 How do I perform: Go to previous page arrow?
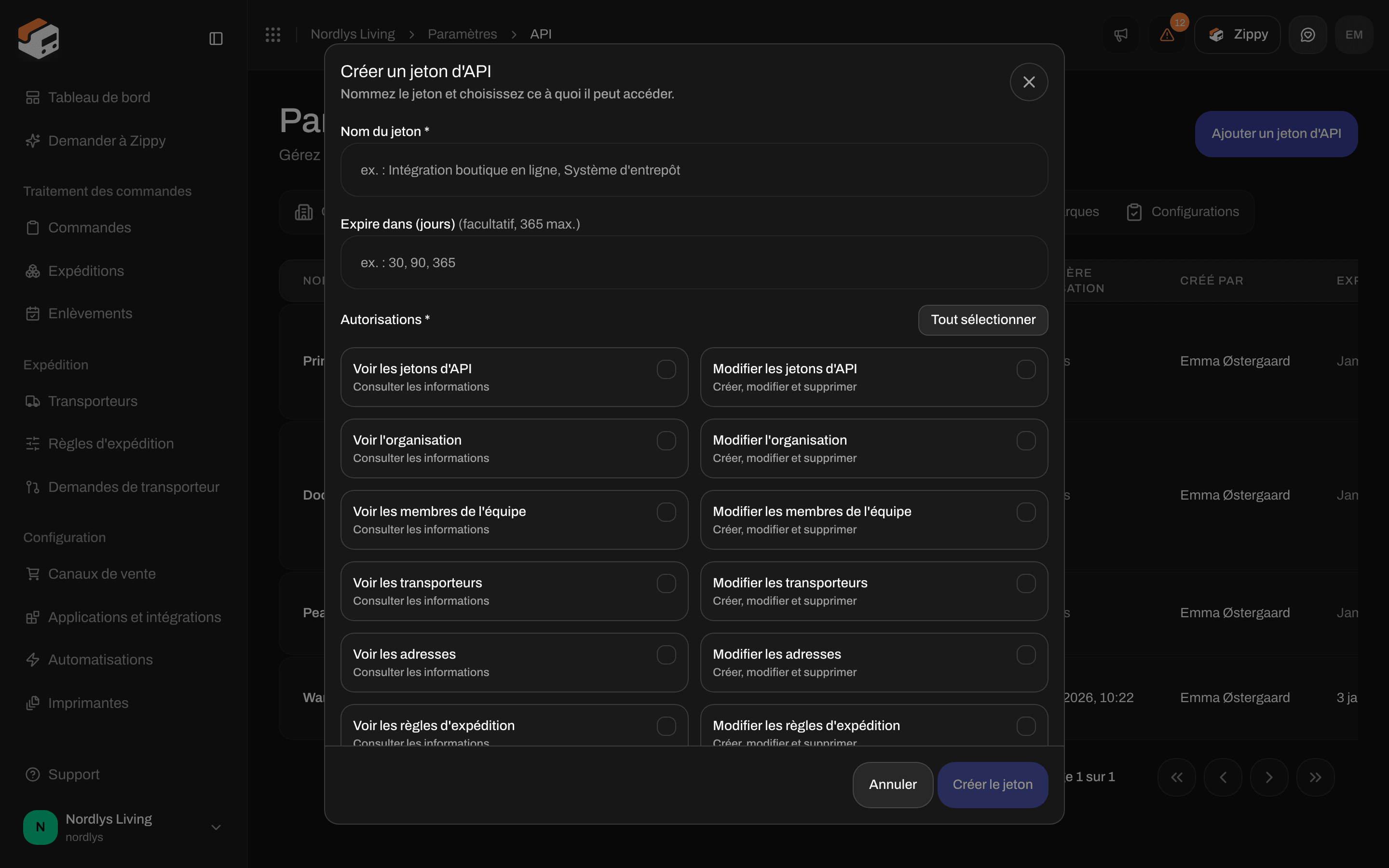[x=1223, y=777]
